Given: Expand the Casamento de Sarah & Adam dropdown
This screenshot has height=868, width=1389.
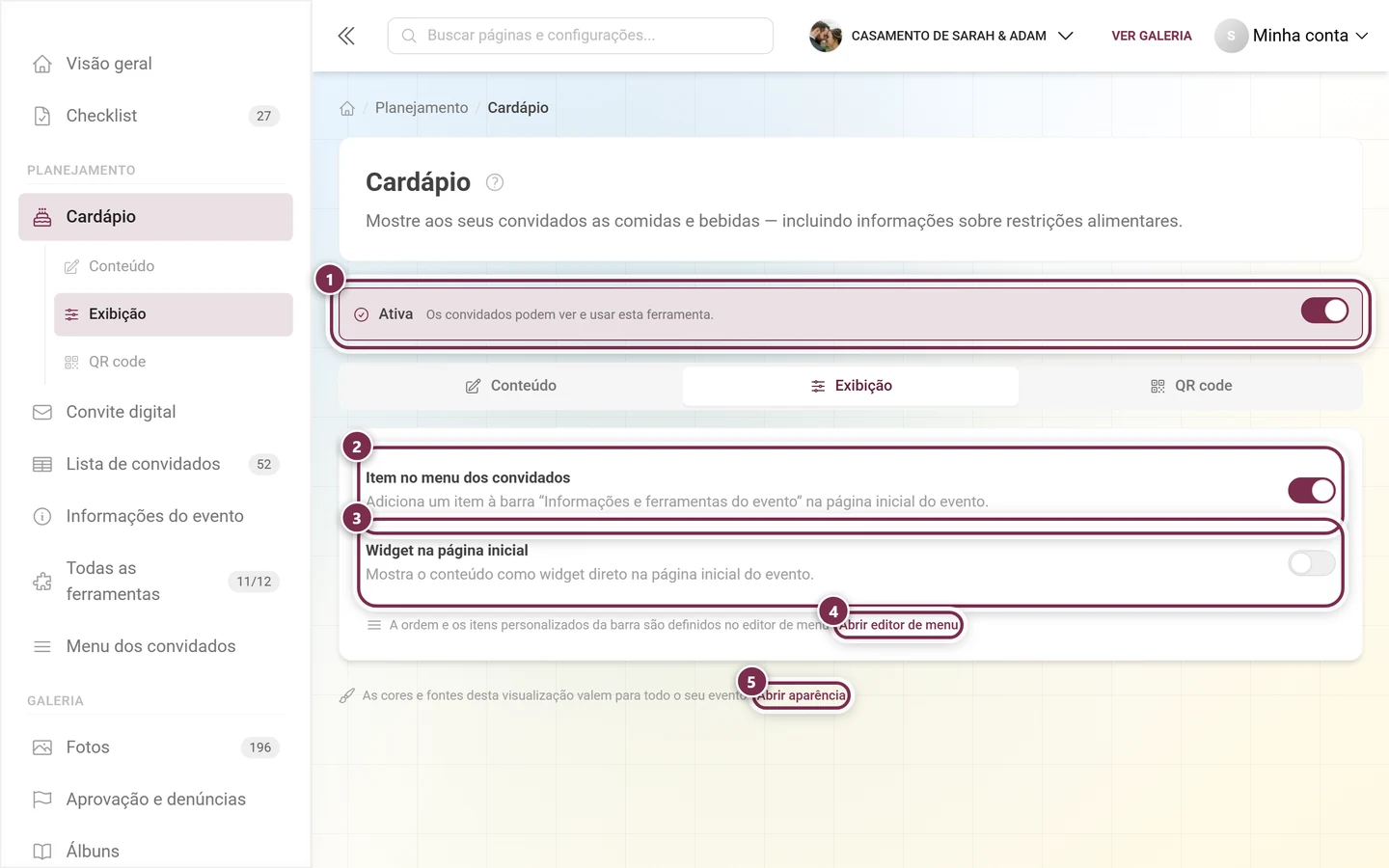Looking at the screenshot, I should click(1066, 36).
